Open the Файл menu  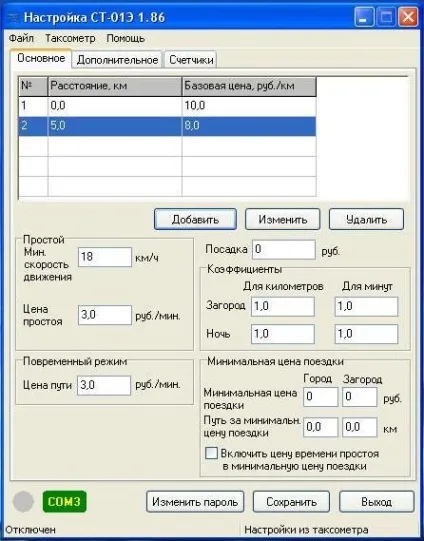click(x=21, y=38)
